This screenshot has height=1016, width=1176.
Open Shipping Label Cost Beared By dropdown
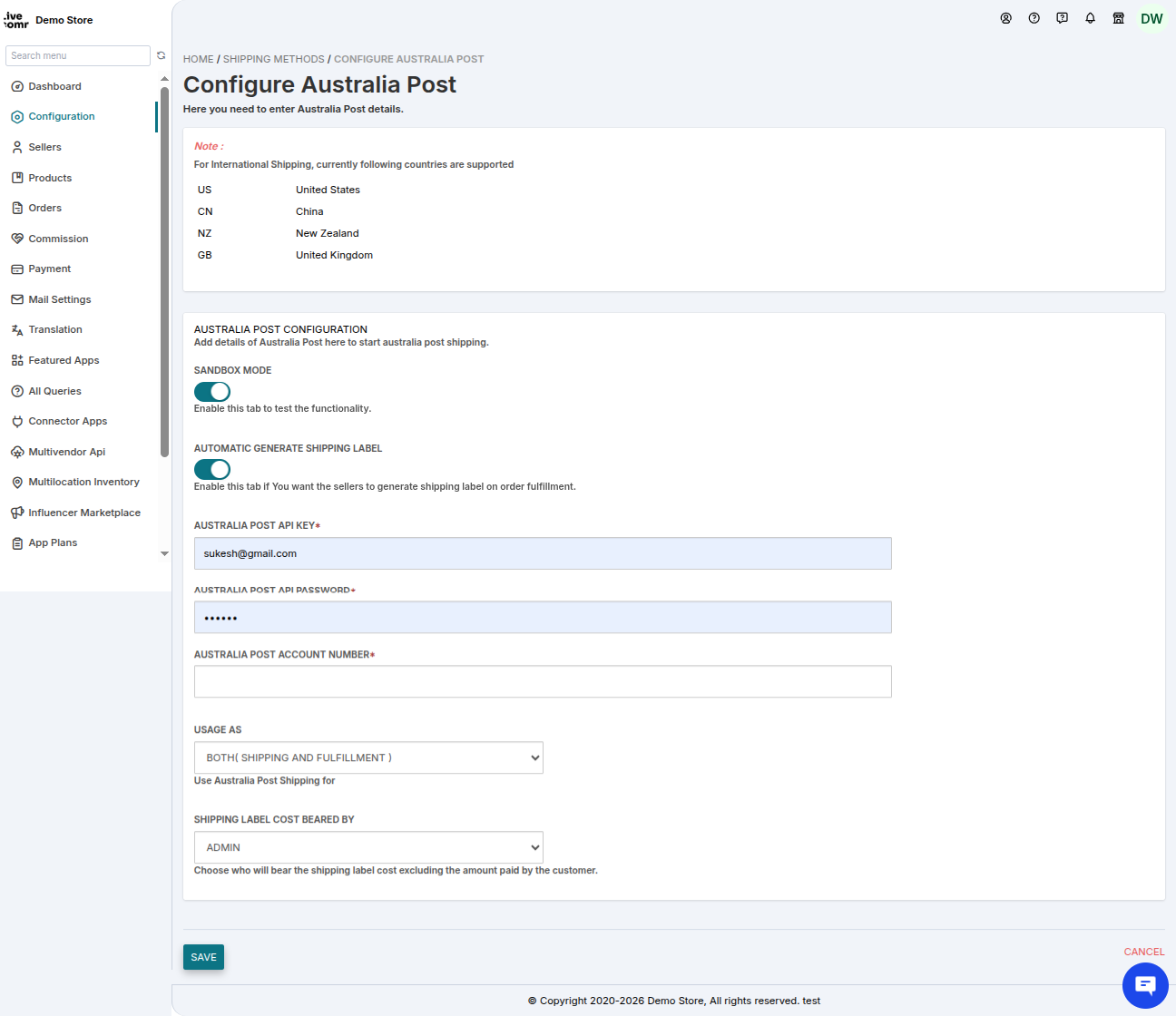point(368,847)
